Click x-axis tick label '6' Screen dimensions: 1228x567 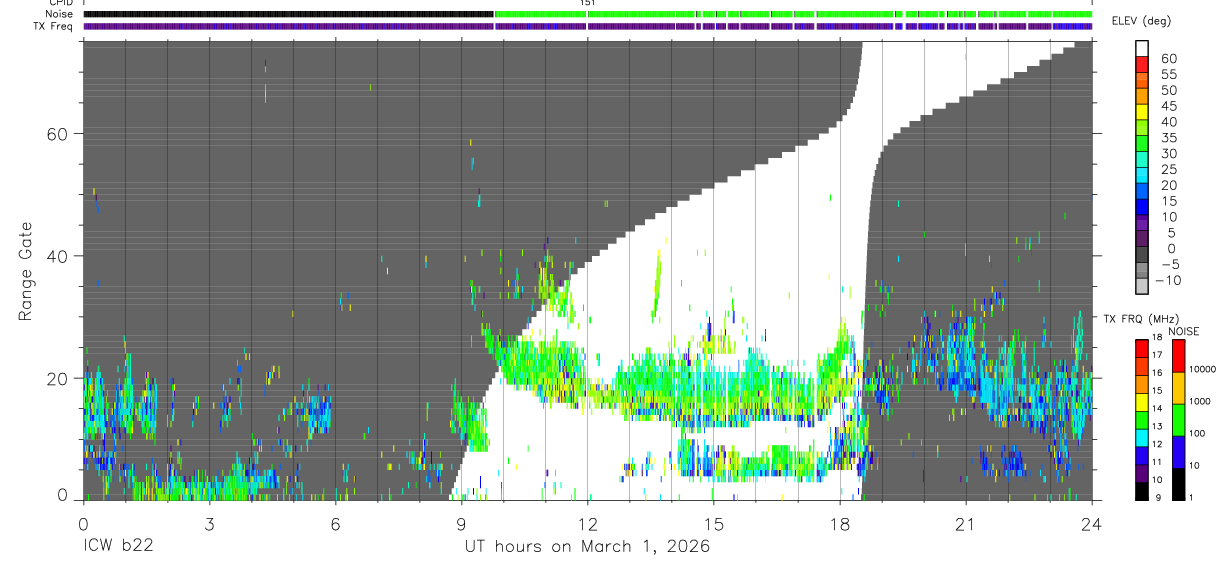point(335,524)
